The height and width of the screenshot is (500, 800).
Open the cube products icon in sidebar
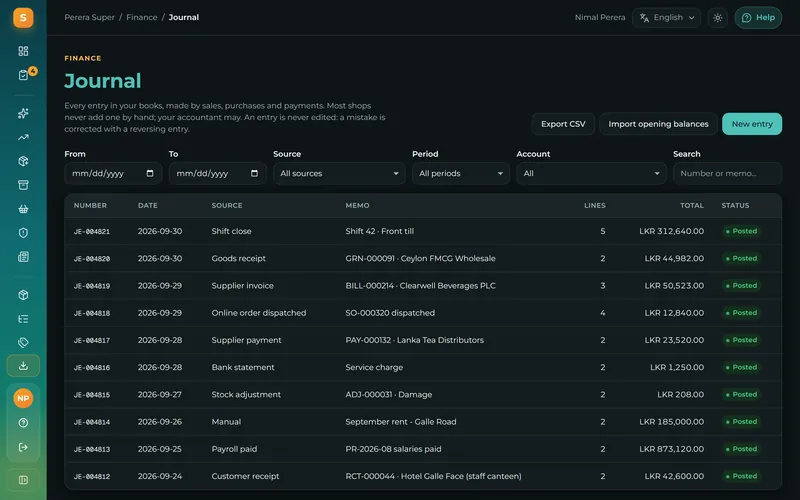click(x=23, y=295)
